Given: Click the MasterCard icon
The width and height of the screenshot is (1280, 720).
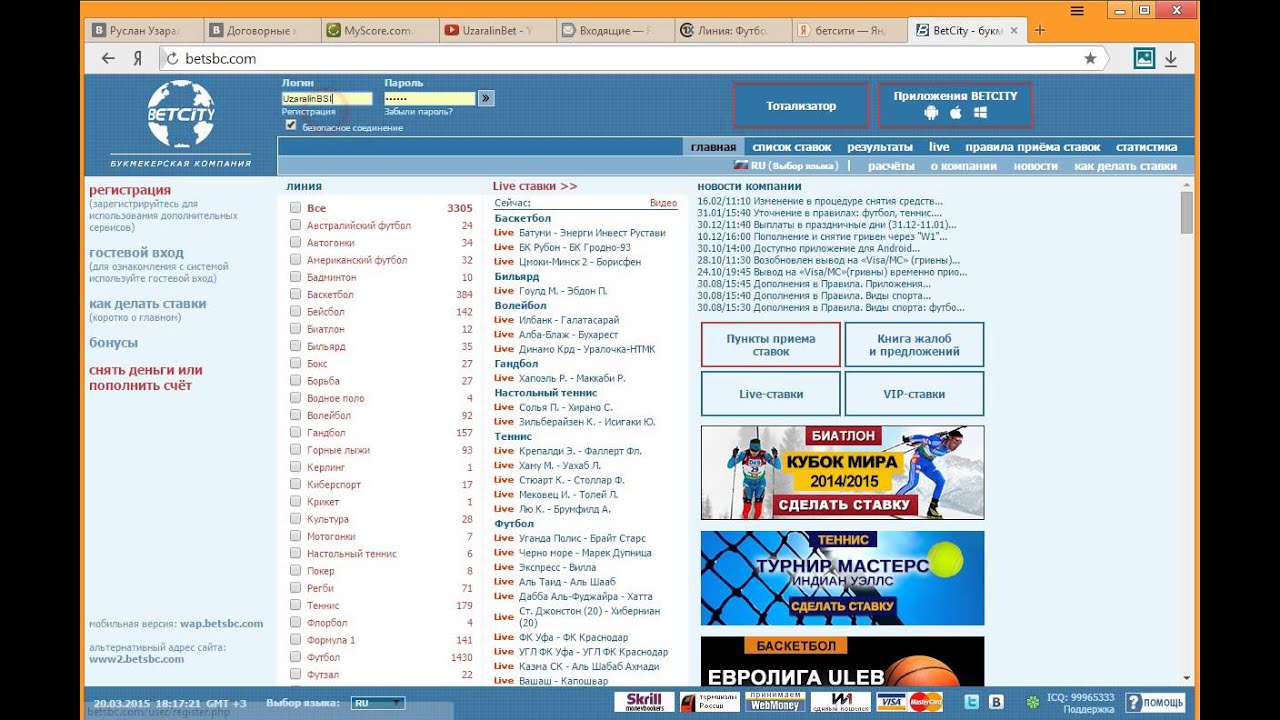Looking at the screenshot, I should coord(926,702).
